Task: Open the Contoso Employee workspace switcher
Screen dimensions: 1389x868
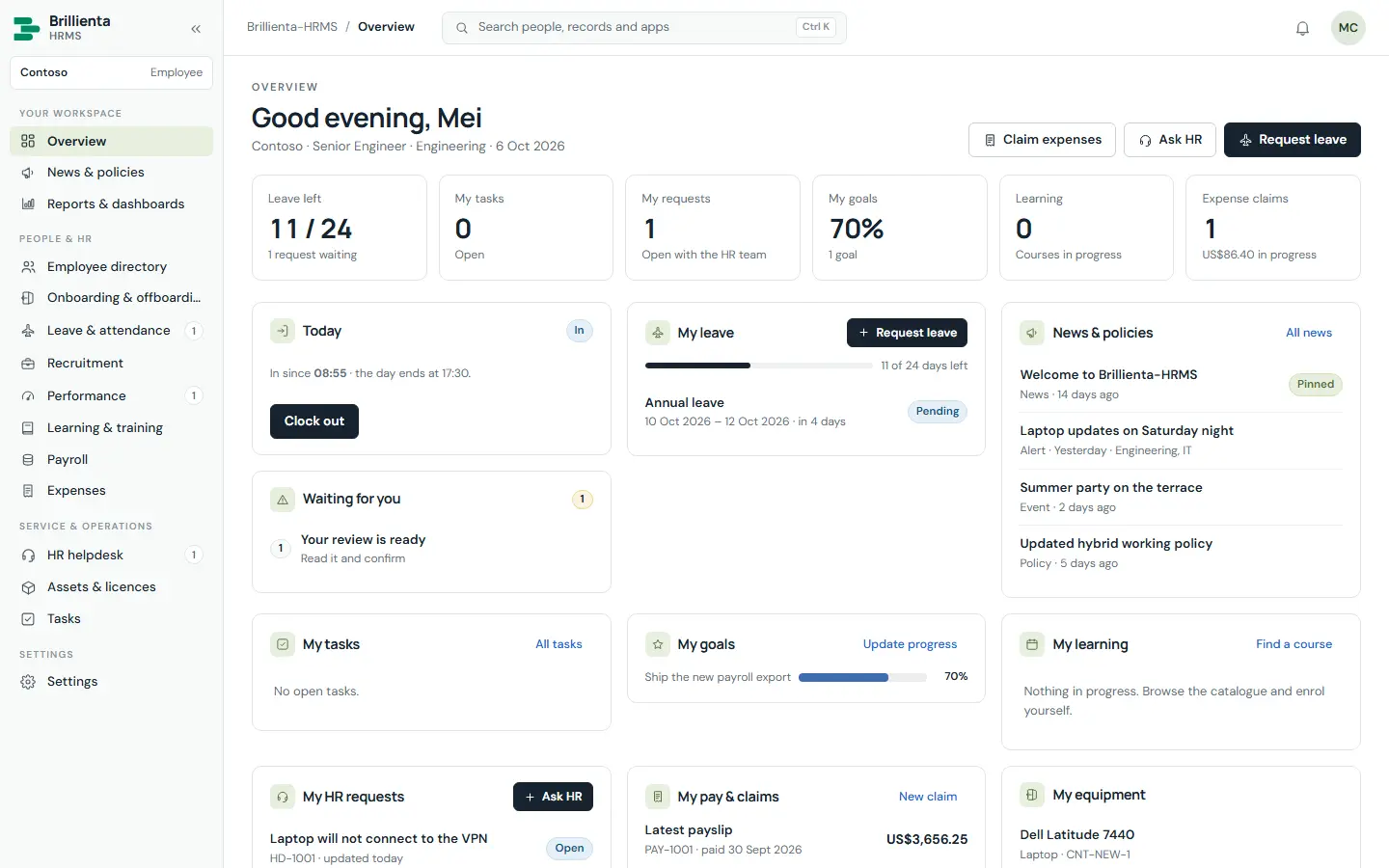Action: [111, 72]
